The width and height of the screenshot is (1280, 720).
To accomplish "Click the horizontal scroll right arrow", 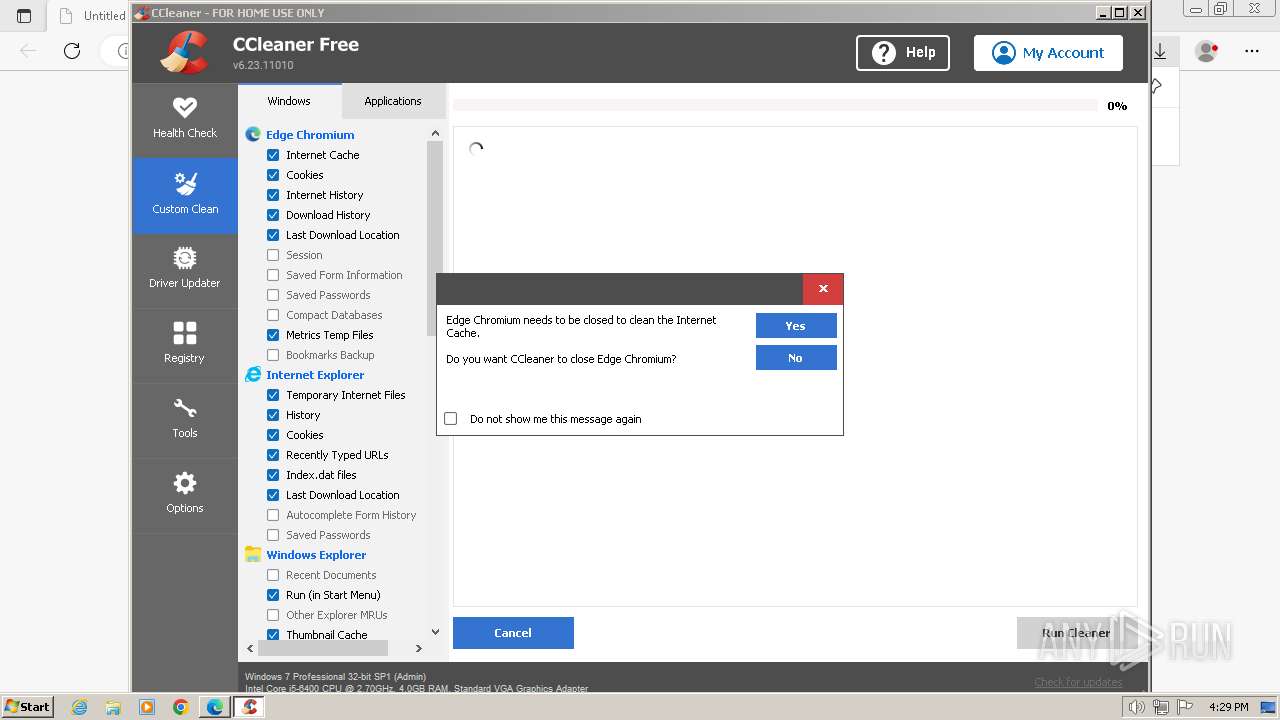I will [419, 648].
